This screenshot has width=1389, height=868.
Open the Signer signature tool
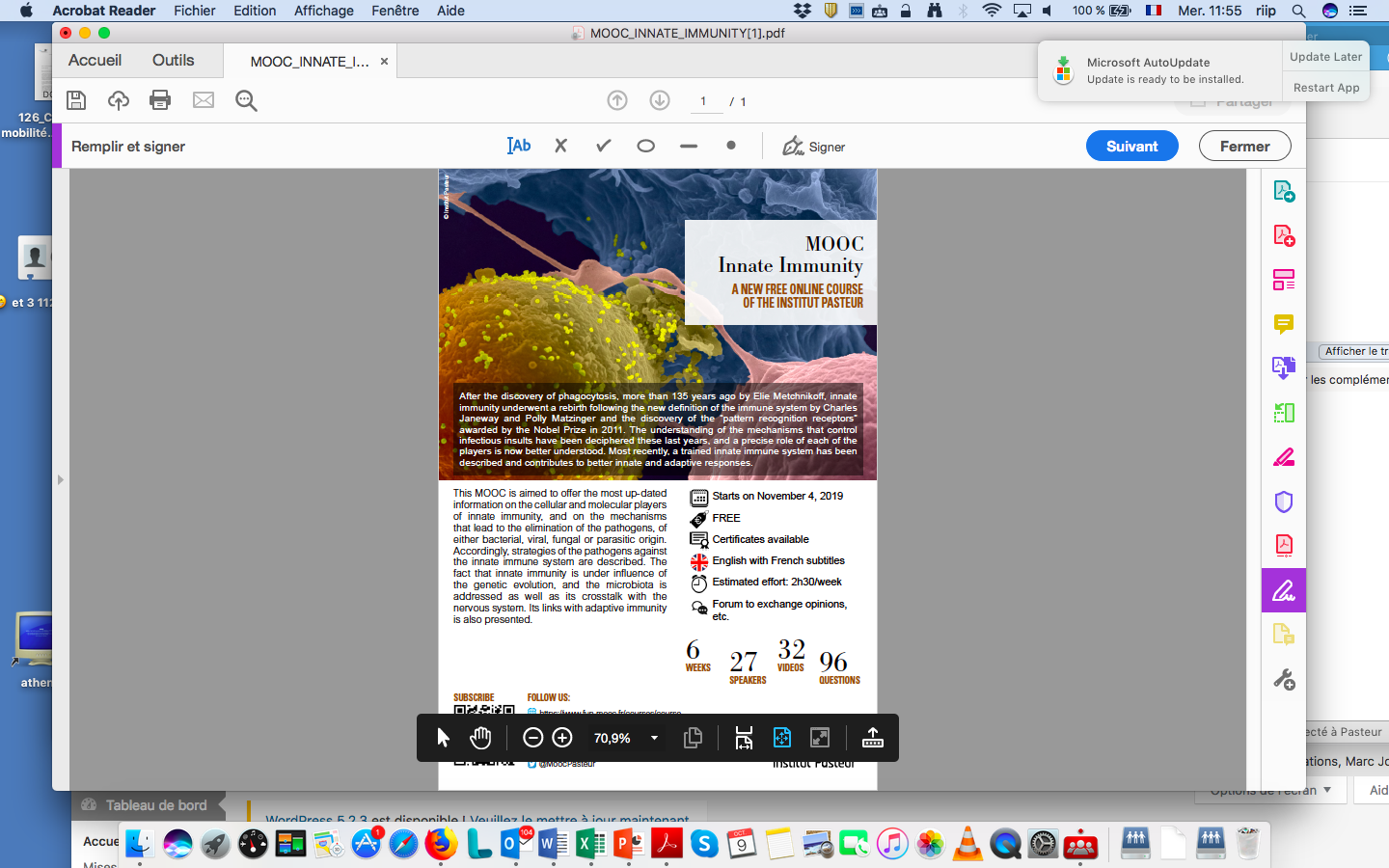coord(813,147)
